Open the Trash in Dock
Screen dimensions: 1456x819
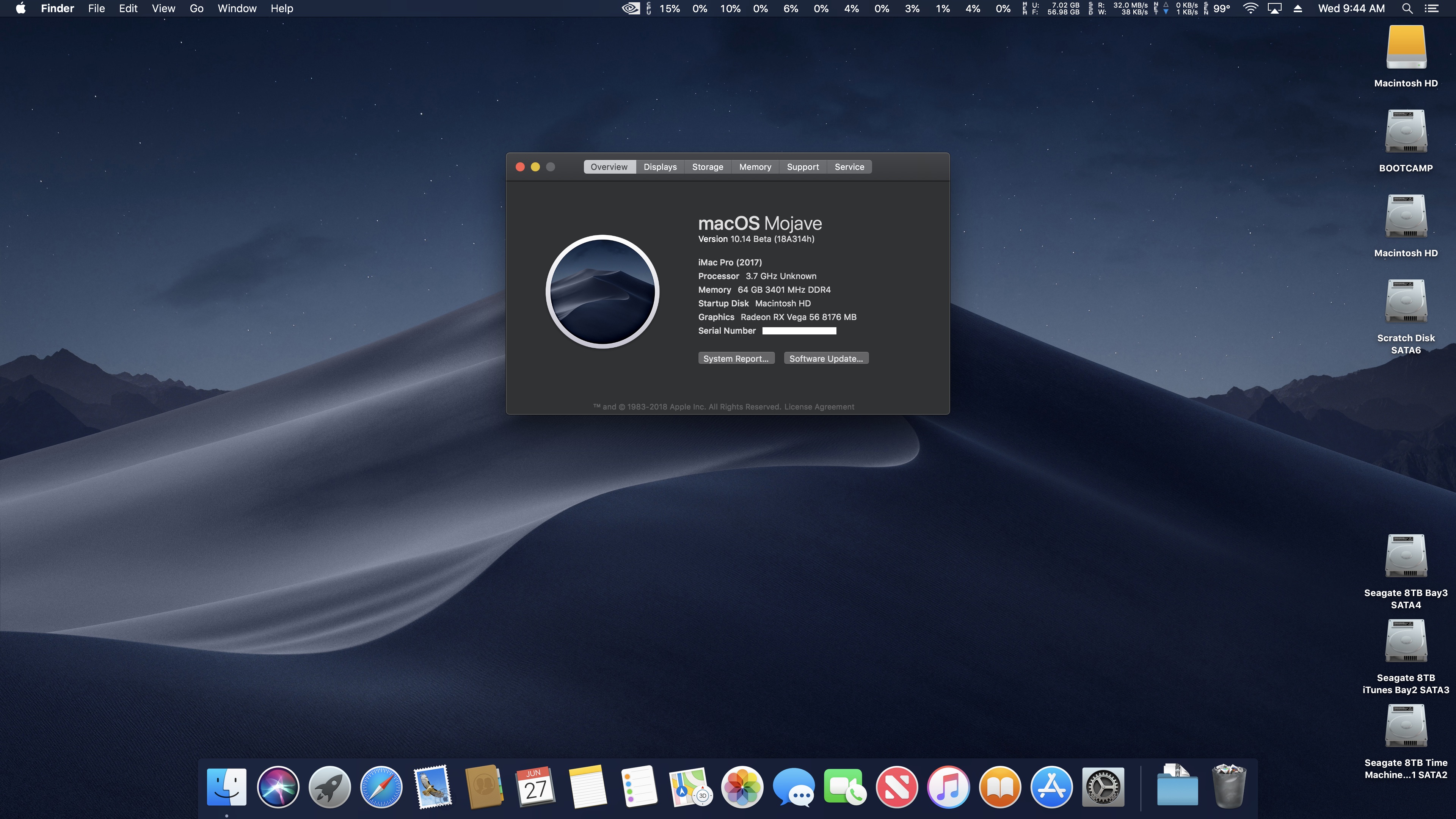pyautogui.click(x=1229, y=787)
